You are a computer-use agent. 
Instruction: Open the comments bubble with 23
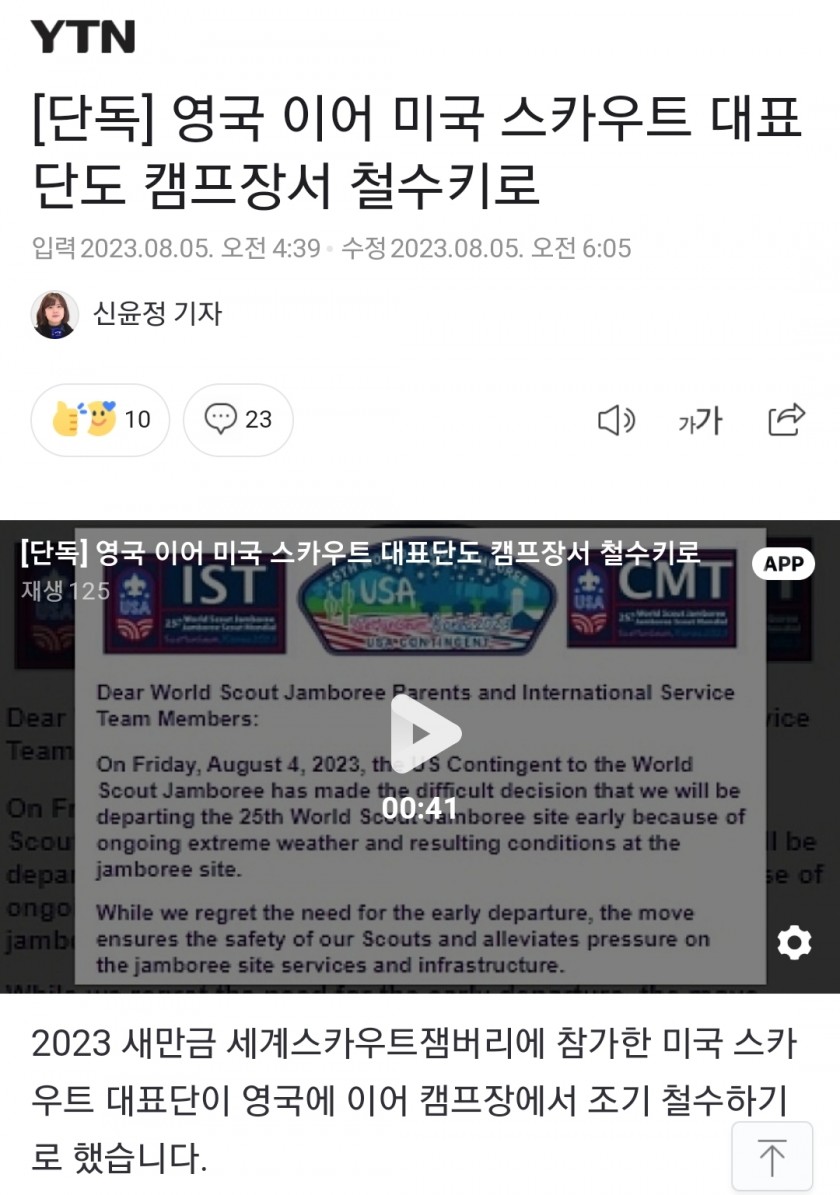[x=238, y=420]
